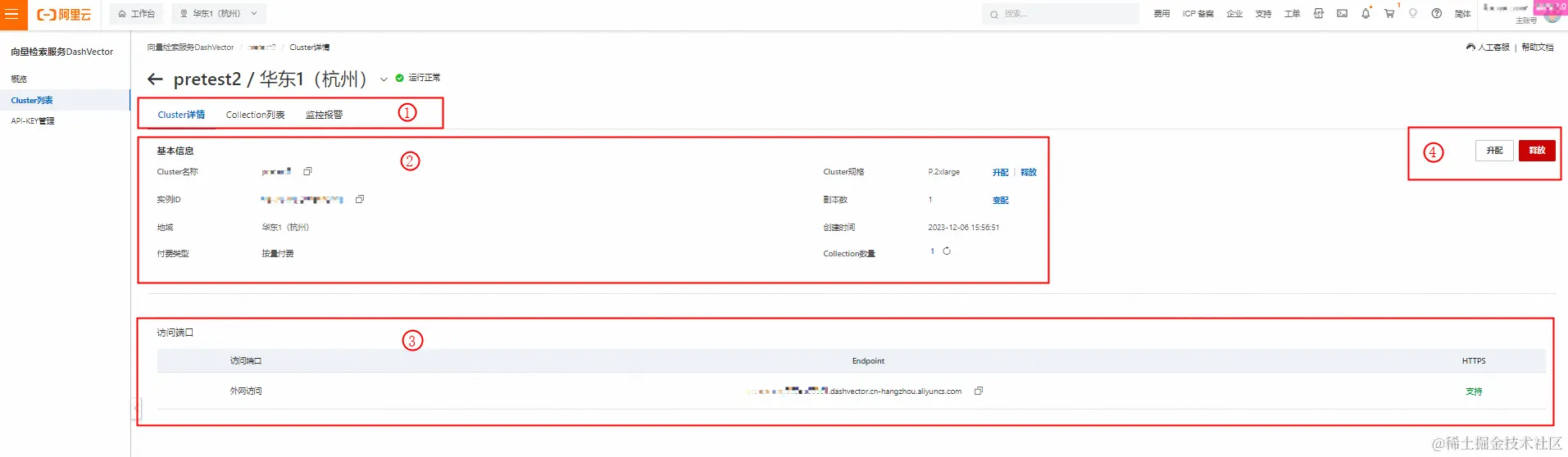Switch to the Cluster详情 tab
Screen dimensions: 1568x457
click(x=181, y=115)
